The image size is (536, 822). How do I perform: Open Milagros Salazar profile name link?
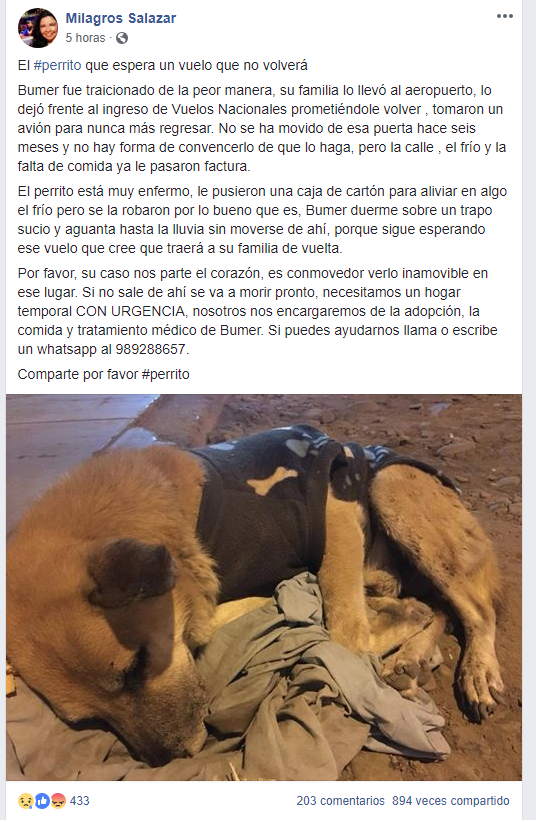pyautogui.click(x=121, y=18)
